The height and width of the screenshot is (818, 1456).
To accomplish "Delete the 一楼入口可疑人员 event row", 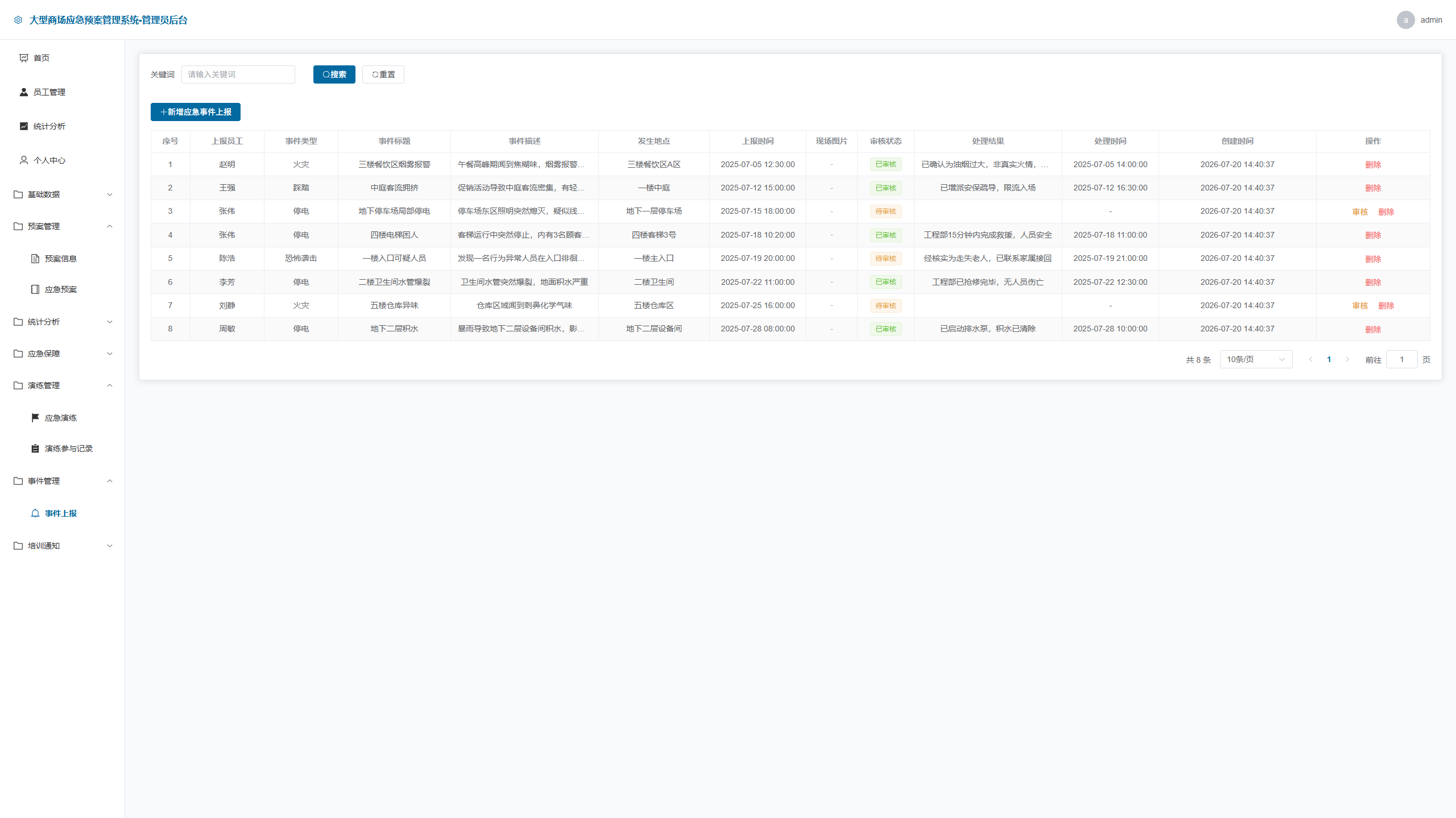I will tap(1373, 259).
